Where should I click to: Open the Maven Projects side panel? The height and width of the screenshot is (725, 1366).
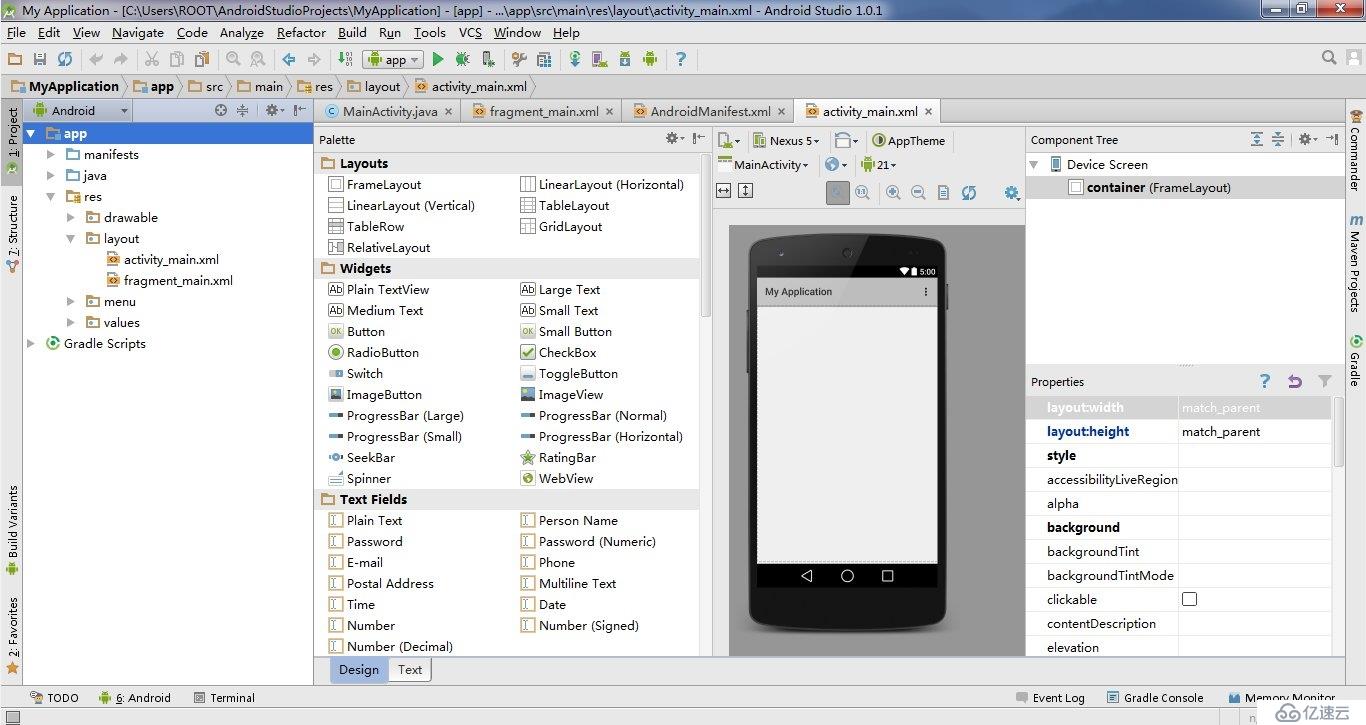pyautogui.click(x=1356, y=263)
